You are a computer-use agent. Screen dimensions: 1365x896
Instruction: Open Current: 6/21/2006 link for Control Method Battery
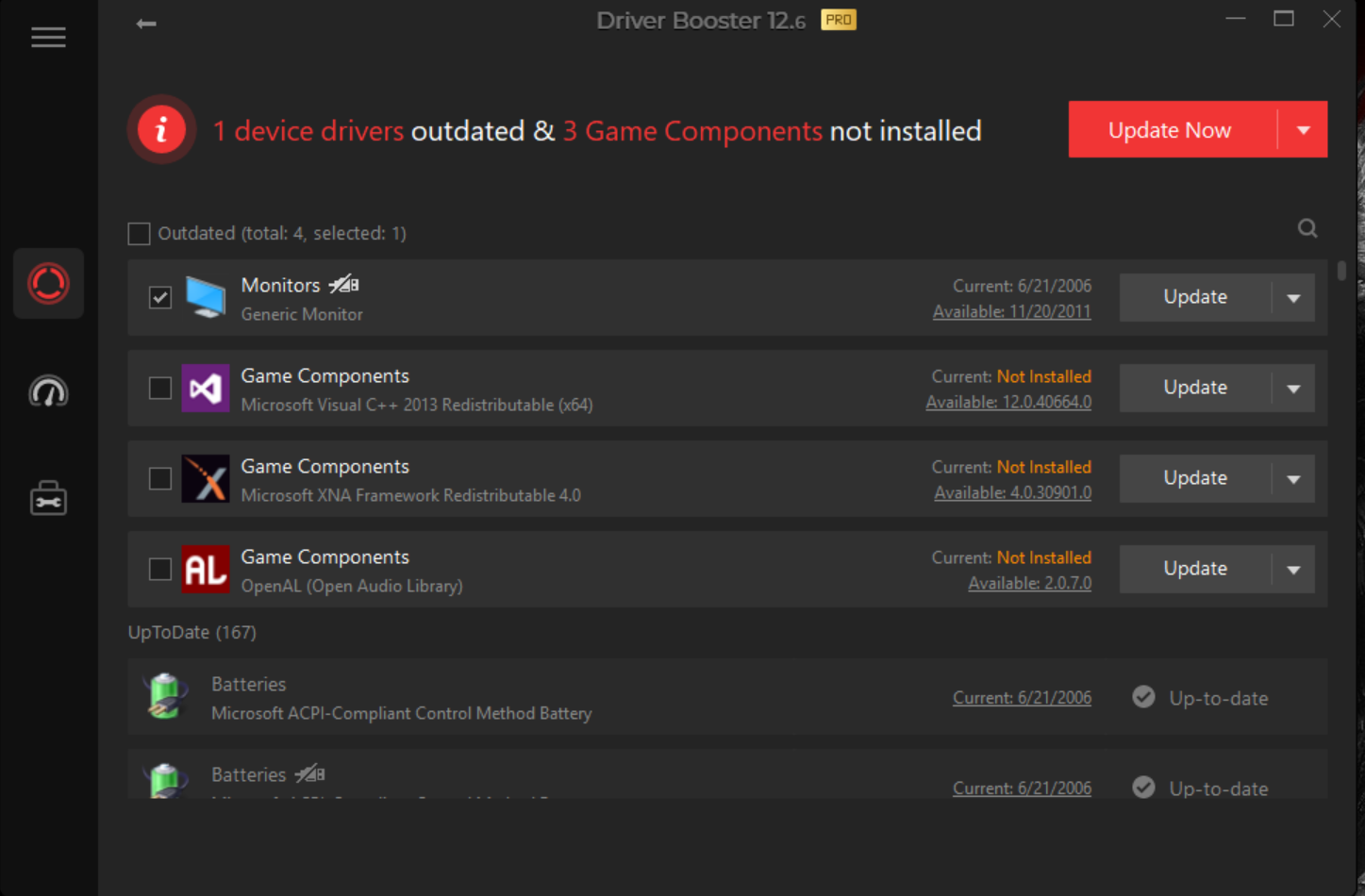(x=1022, y=697)
